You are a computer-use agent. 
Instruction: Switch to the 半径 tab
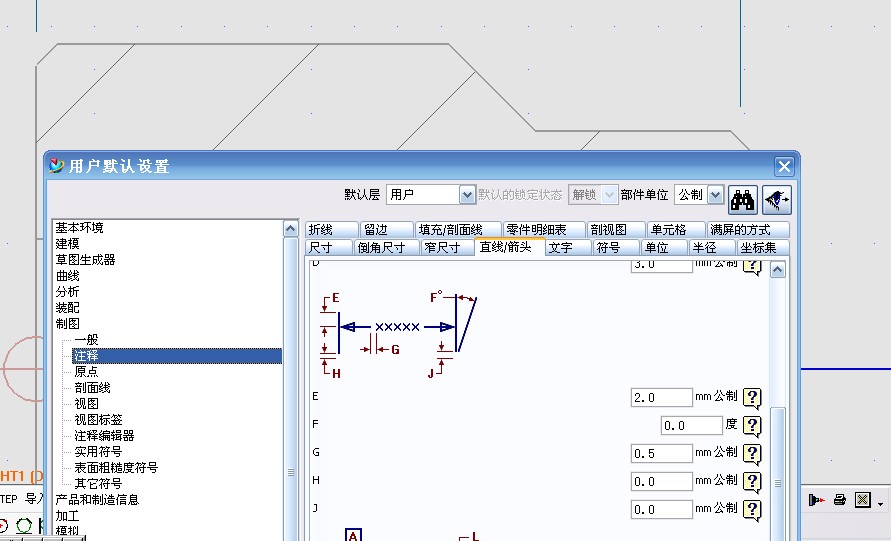713,248
